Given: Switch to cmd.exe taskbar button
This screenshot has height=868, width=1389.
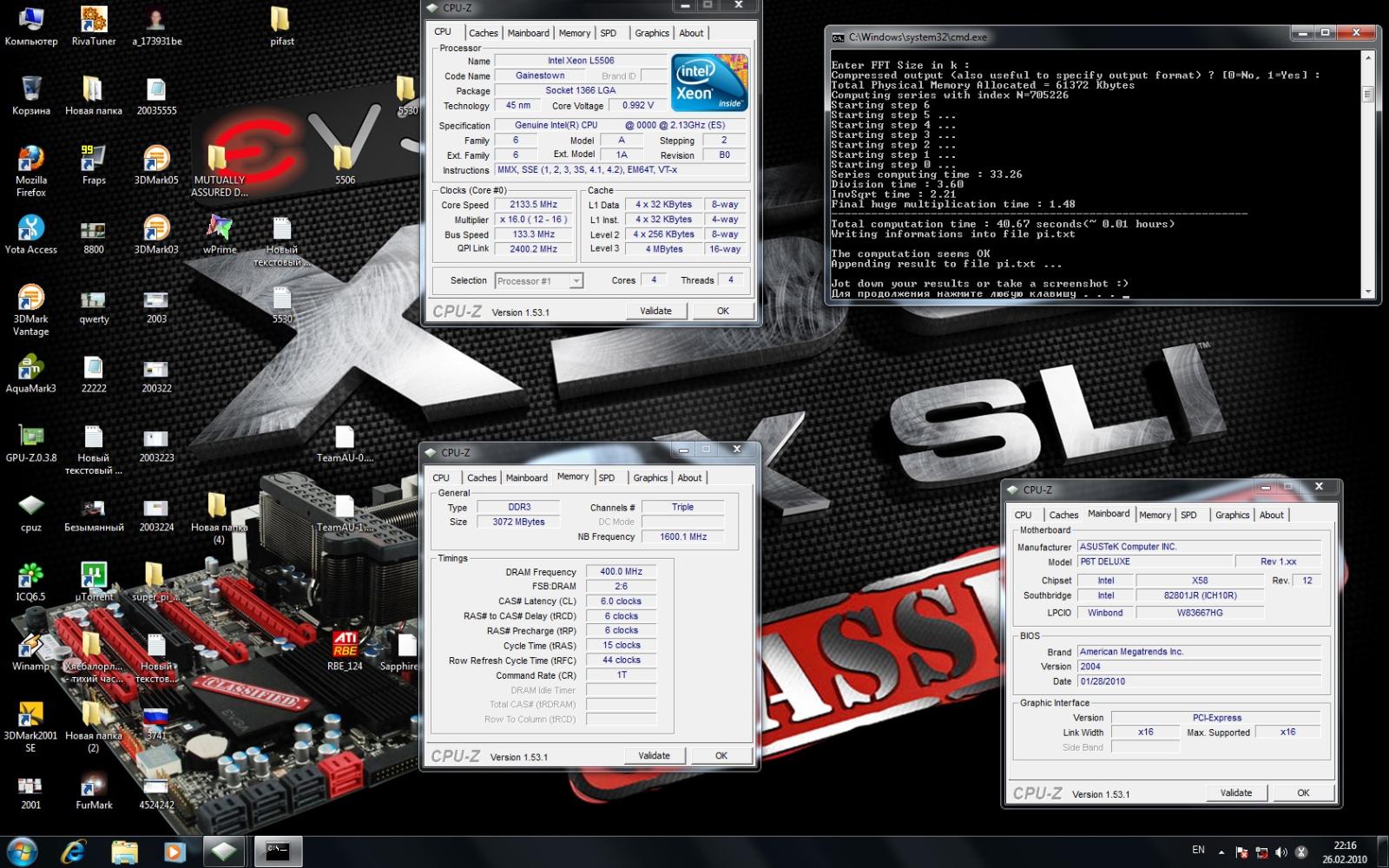Looking at the screenshot, I should 278,852.
